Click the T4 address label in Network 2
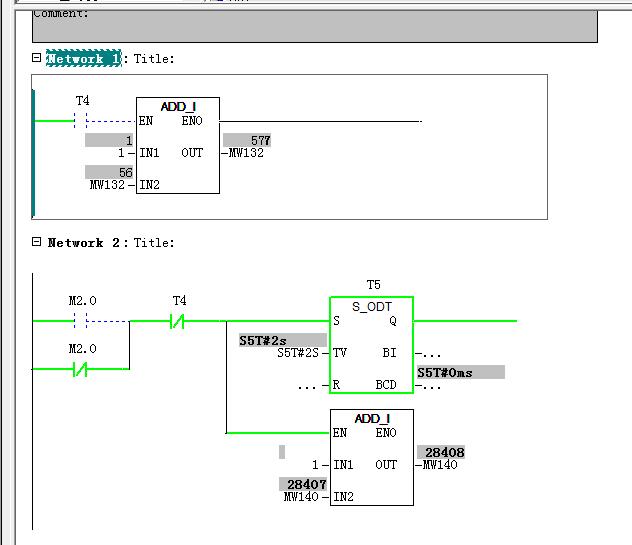The width and height of the screenshot is (632, 545). pyautogui.click(x=179, y=301)
